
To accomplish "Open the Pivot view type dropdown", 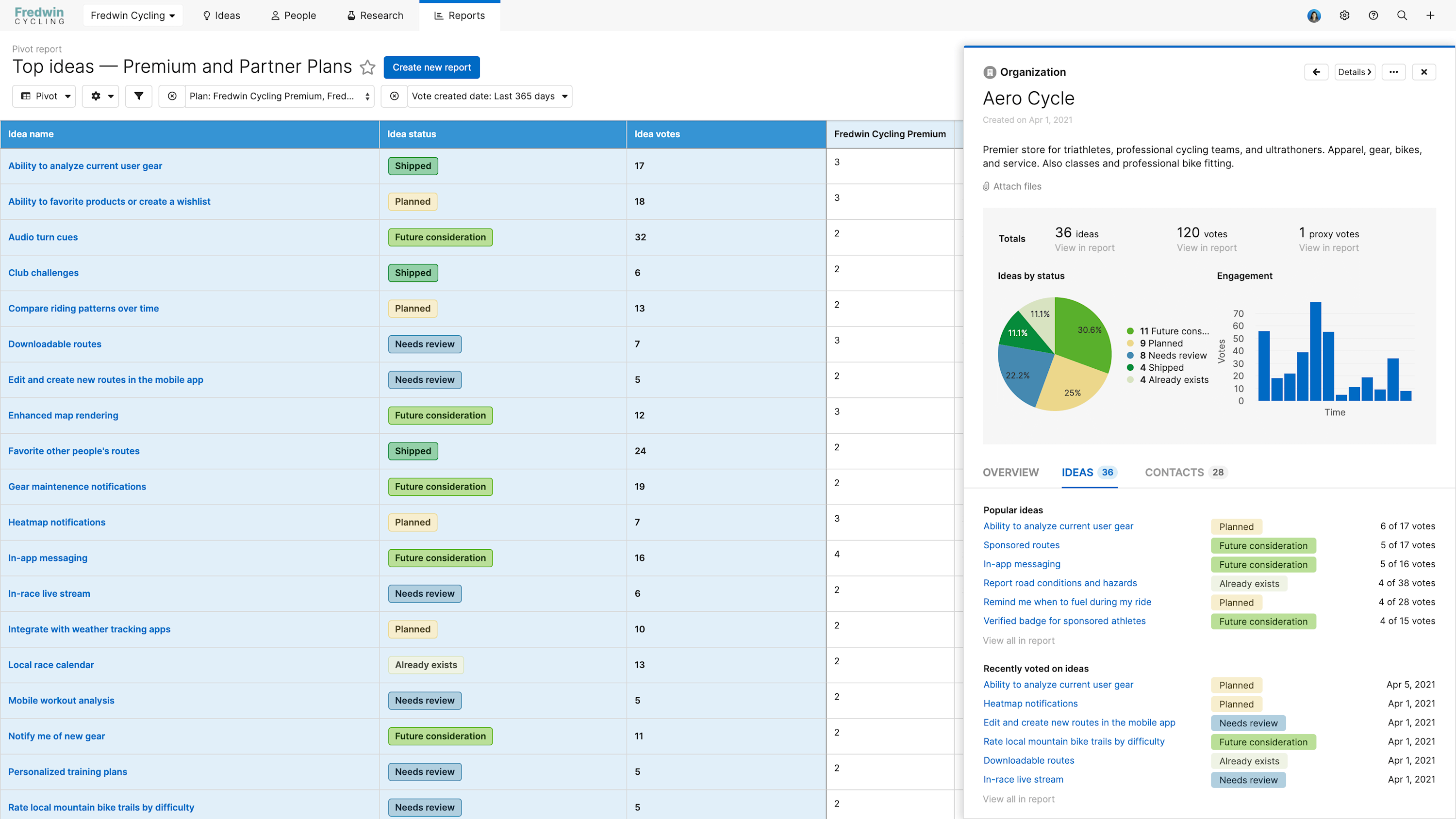I will point(44,96).
